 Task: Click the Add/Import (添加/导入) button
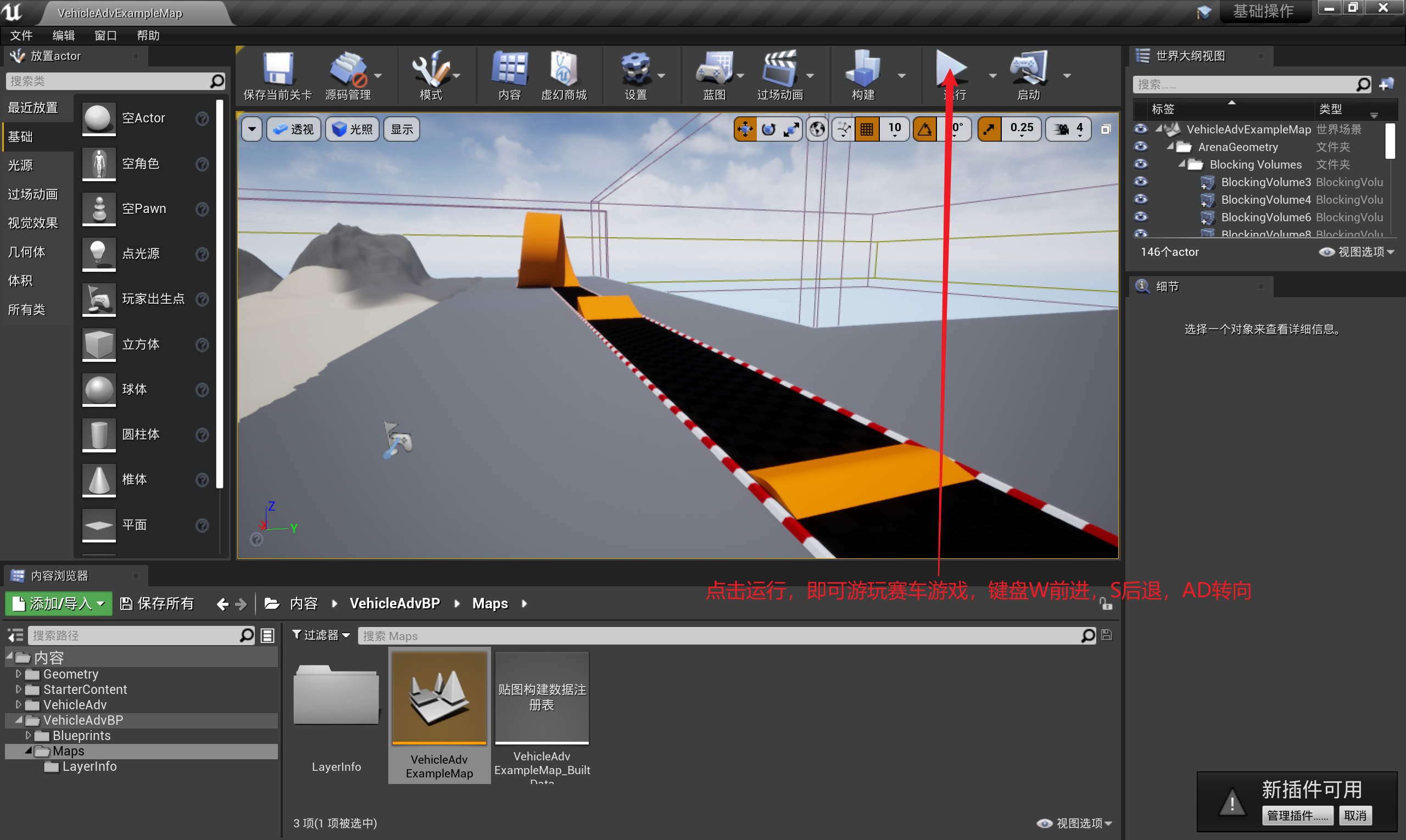(59, 603)
